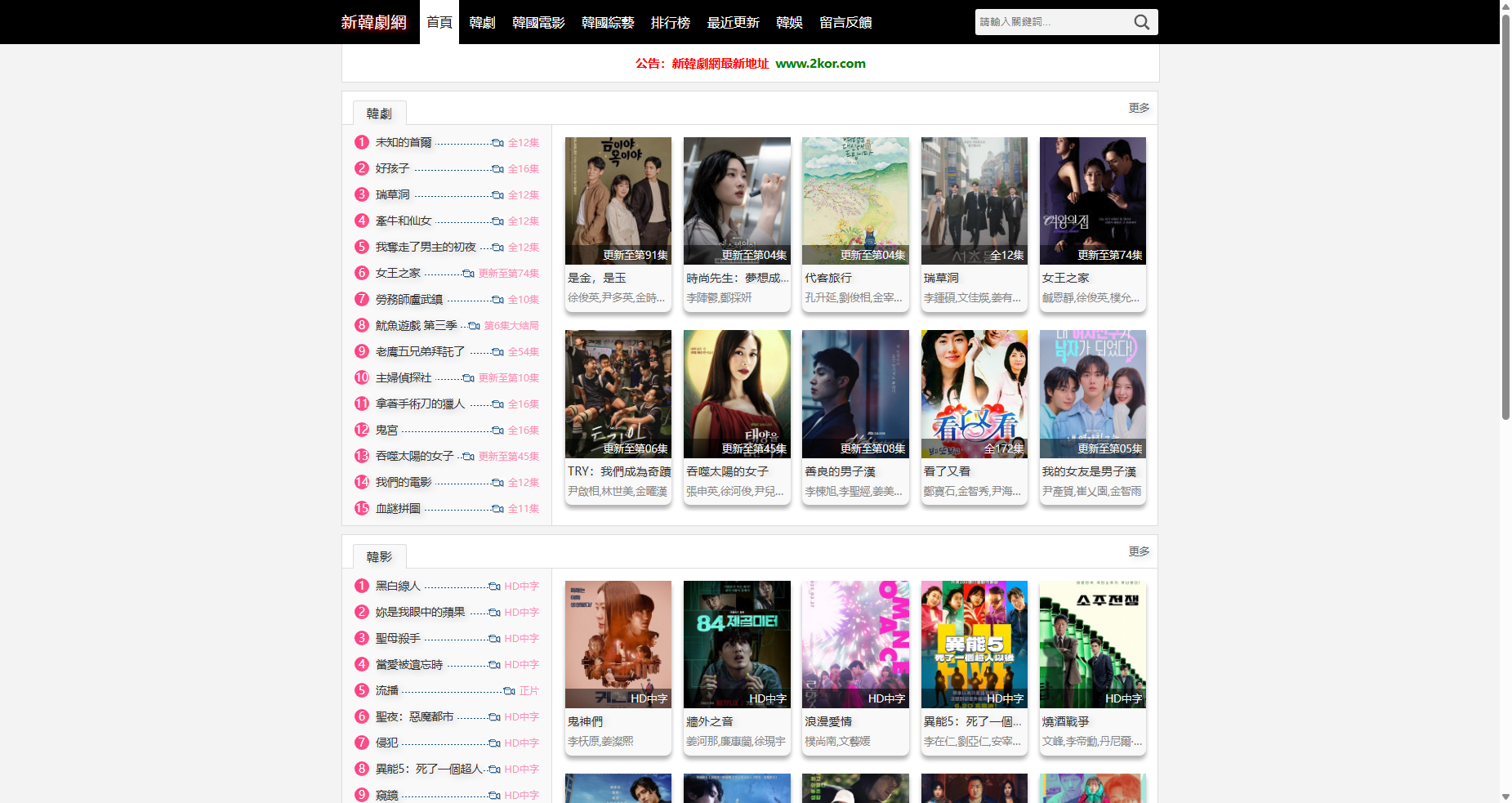Viewport: 1512px width, 803px height.
Task: Click the camera icon beside 未知的首爾
Action: point(497,143)
